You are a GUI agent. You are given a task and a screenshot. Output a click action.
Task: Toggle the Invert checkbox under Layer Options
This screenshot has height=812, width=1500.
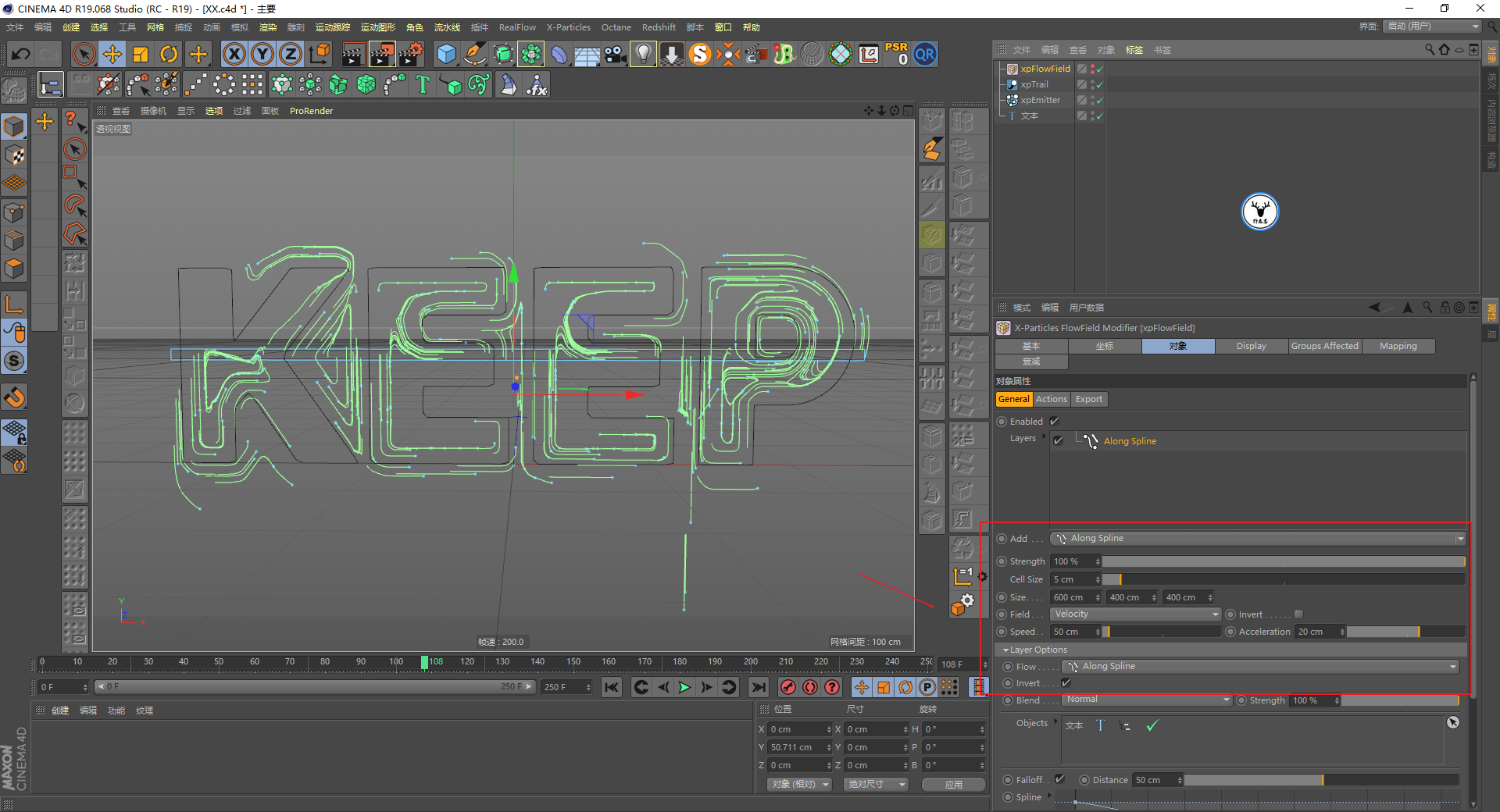coord(1066,683)
